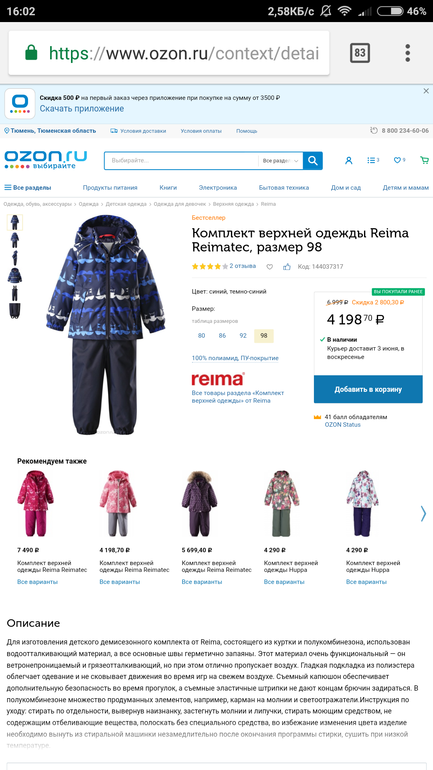Open favorites heart icon in header

(x=399, y=160)
